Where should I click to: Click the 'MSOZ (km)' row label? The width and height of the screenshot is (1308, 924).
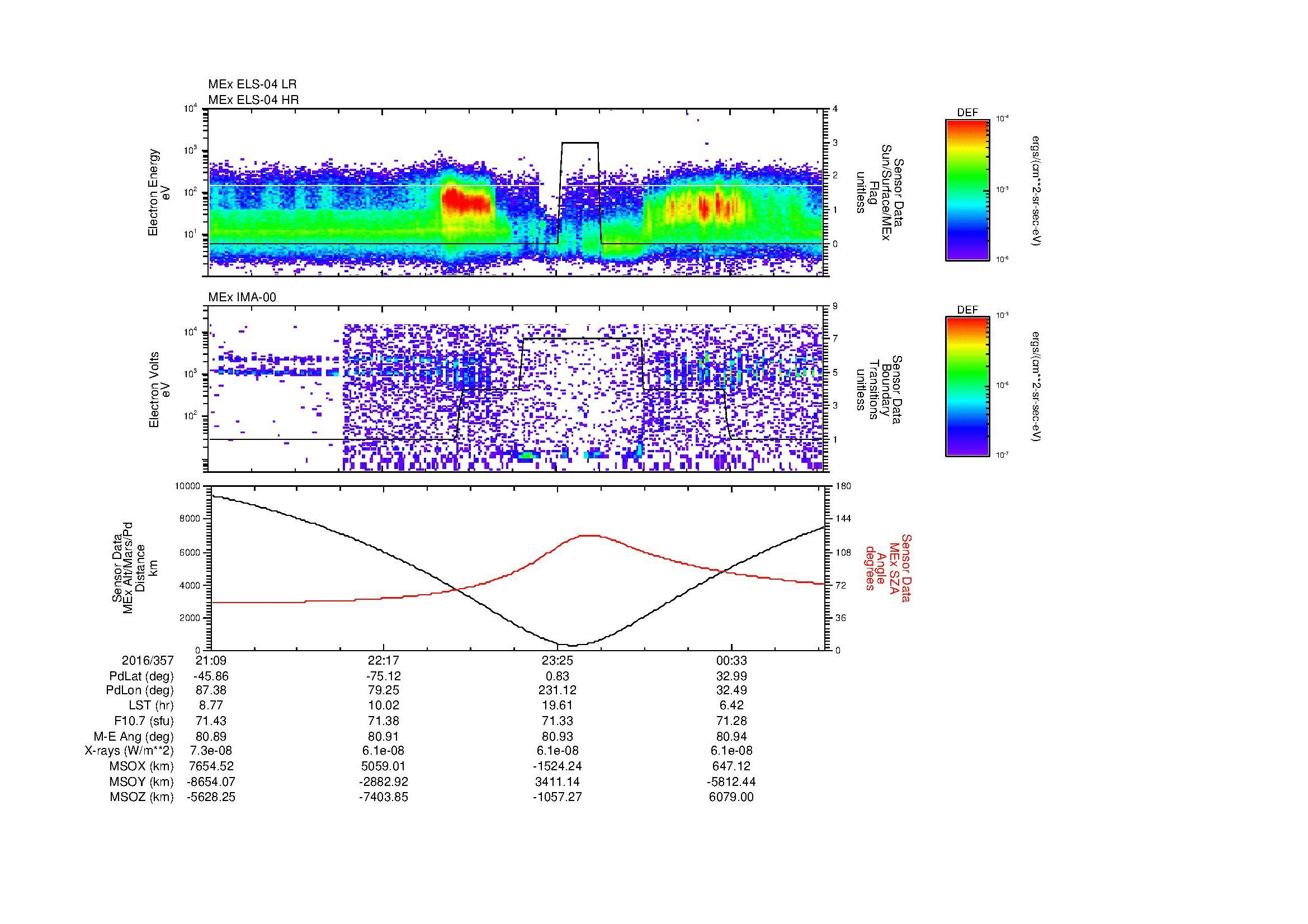point(142,797)
